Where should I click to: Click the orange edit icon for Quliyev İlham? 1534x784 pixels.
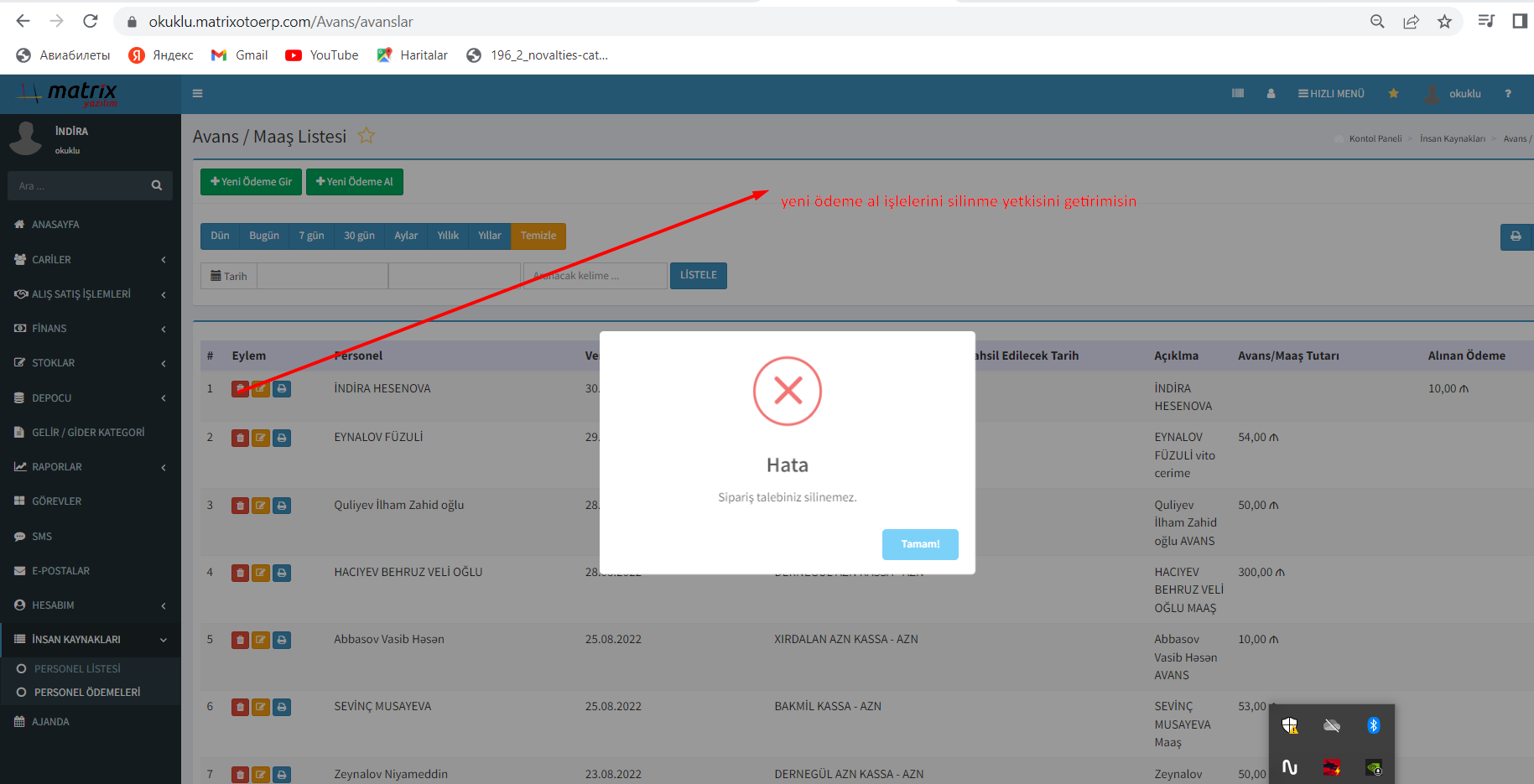[x=261, y=506]
